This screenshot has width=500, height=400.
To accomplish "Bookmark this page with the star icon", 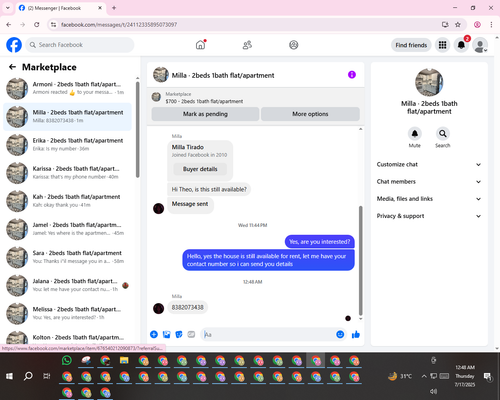I will (458, 25).
